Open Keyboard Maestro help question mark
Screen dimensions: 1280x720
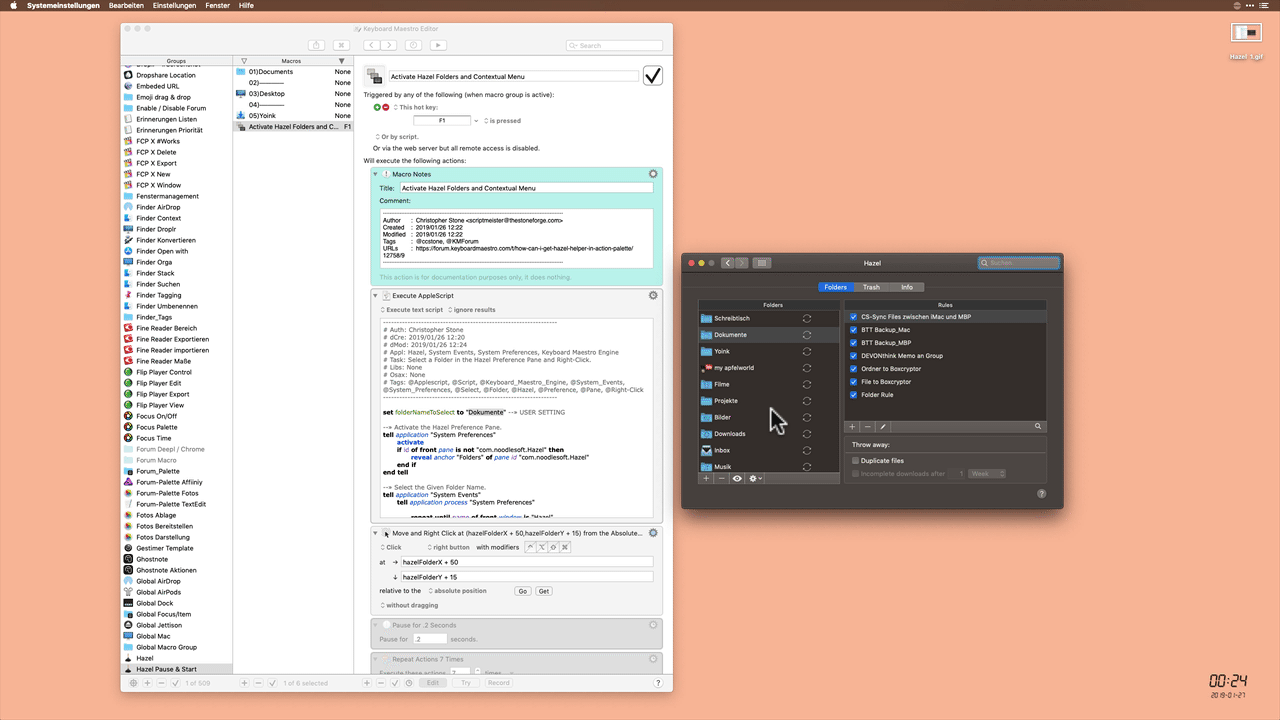(x=658, y=683)
